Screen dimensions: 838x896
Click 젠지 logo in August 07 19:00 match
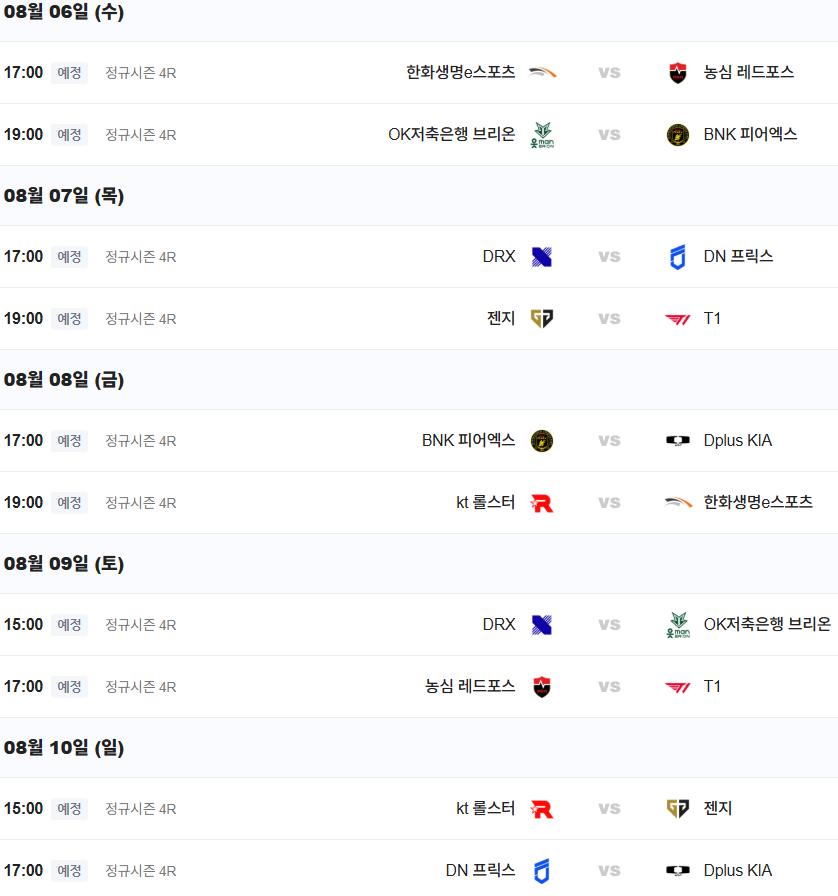542,319
